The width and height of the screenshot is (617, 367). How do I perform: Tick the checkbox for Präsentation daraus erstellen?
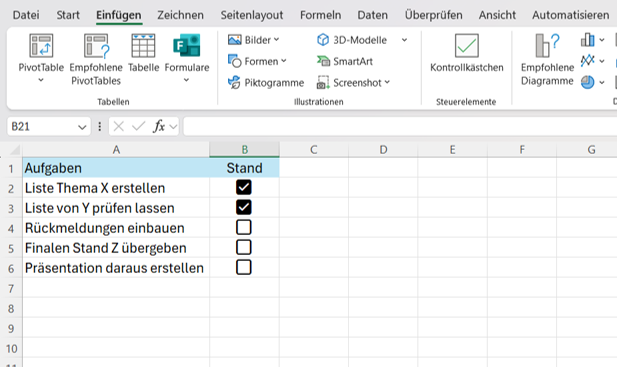pos(244,267)
